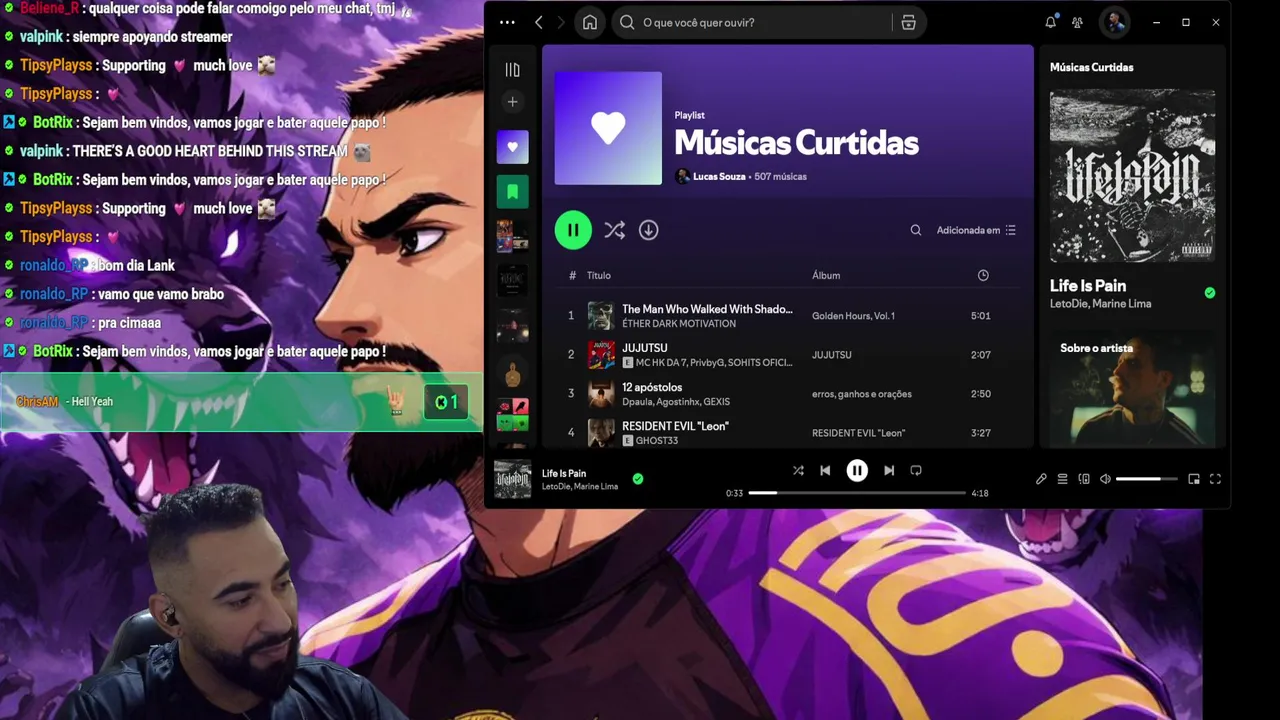Open the Lucas Souza profile link
Screen dimensions: 1280x720
(x=719, y=176)
